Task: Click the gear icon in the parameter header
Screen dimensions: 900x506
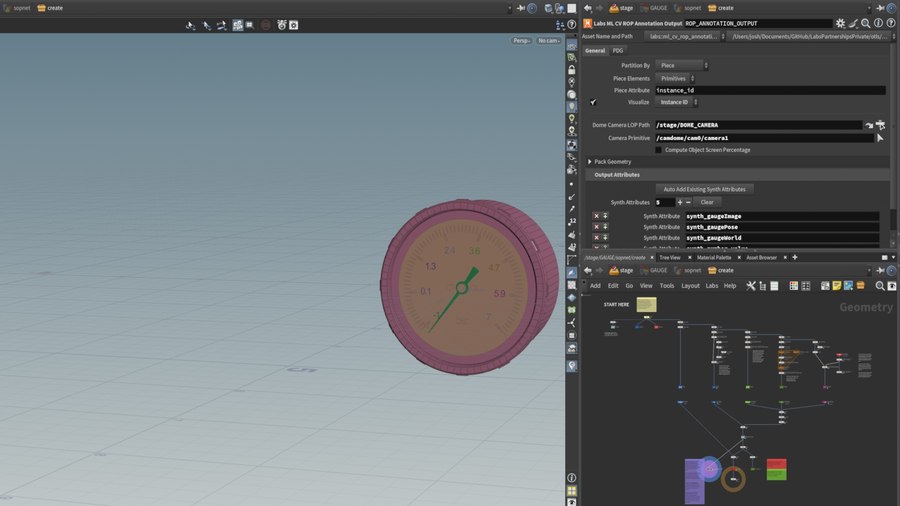Action: click(x=840, y=23)
